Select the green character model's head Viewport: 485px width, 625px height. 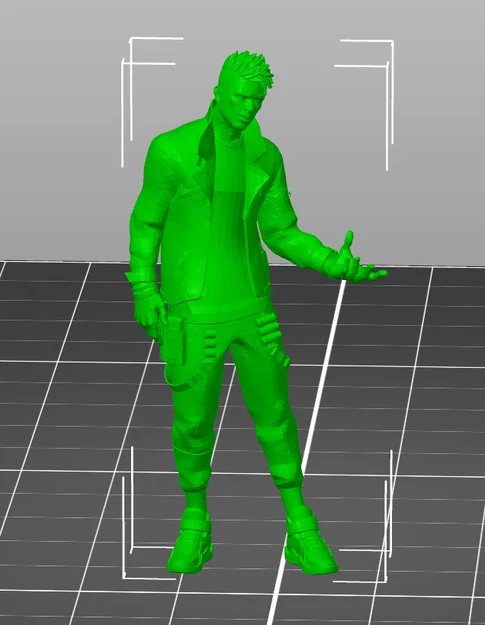[x=241, y=91]
